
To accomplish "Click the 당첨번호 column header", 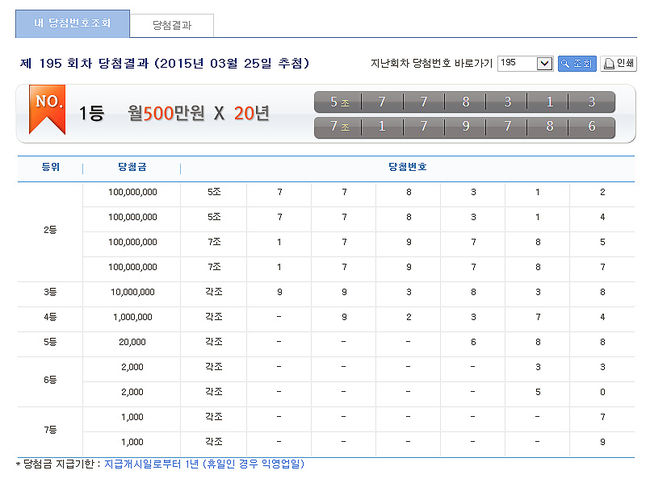I will coord(408,167).
